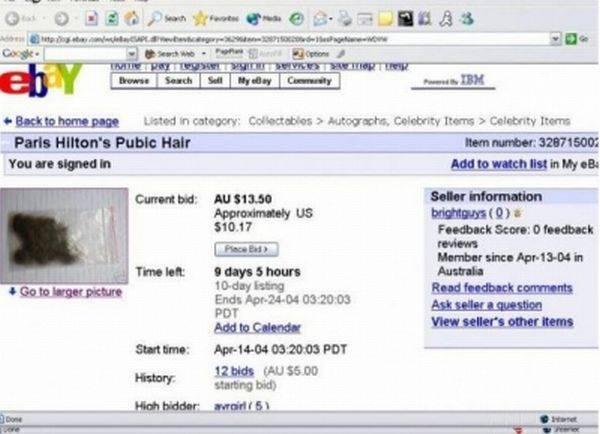The image size is (600, 434).
Task: Click the highlighter pen icon on the Google toolbar
Action: click(x=341, y=54)
